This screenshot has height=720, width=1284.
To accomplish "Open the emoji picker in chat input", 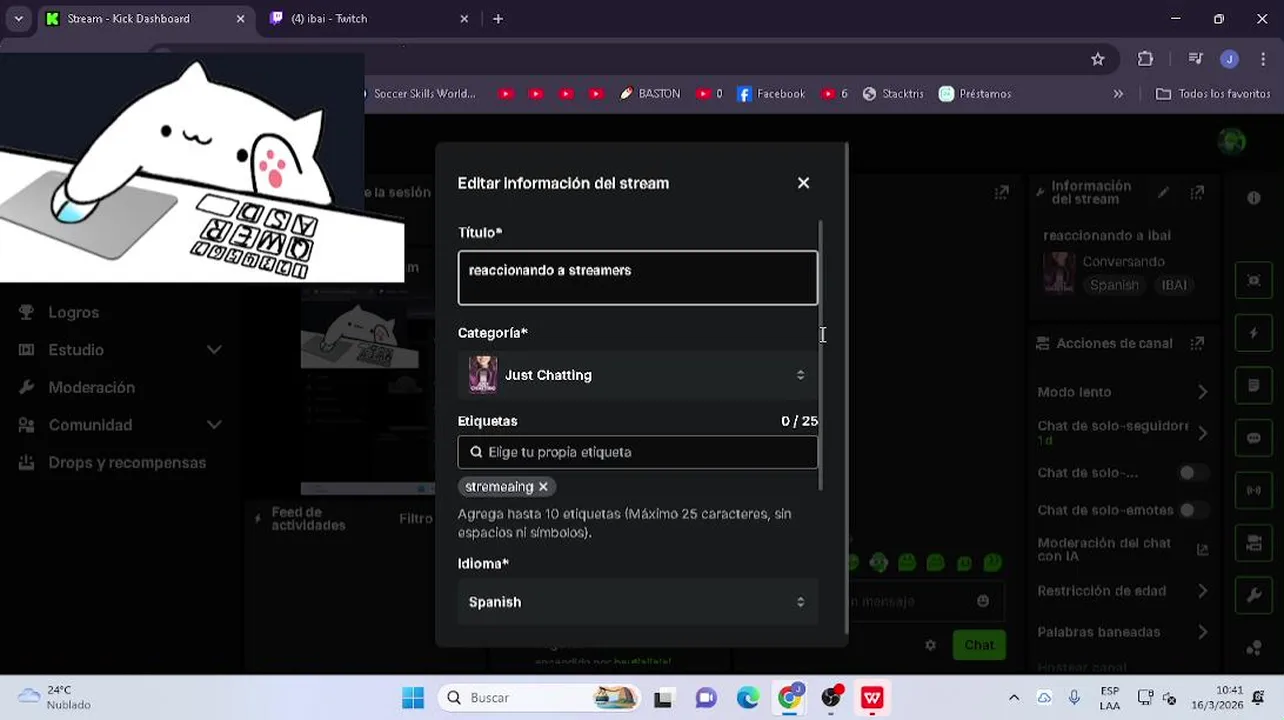I will (x=983, y=601).
